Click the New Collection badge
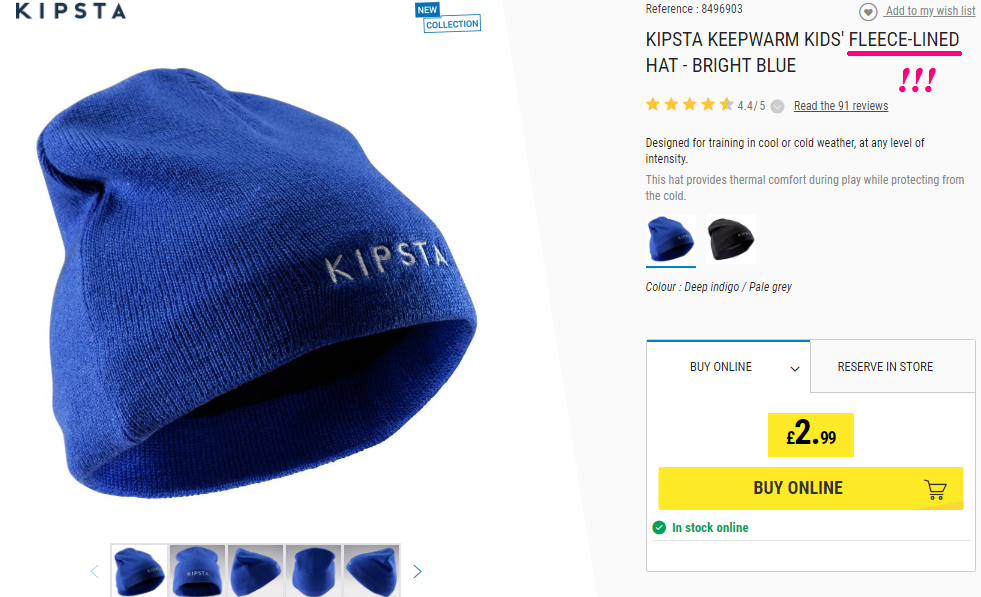Viewport: 981px width, 597px height. (448, 18)
